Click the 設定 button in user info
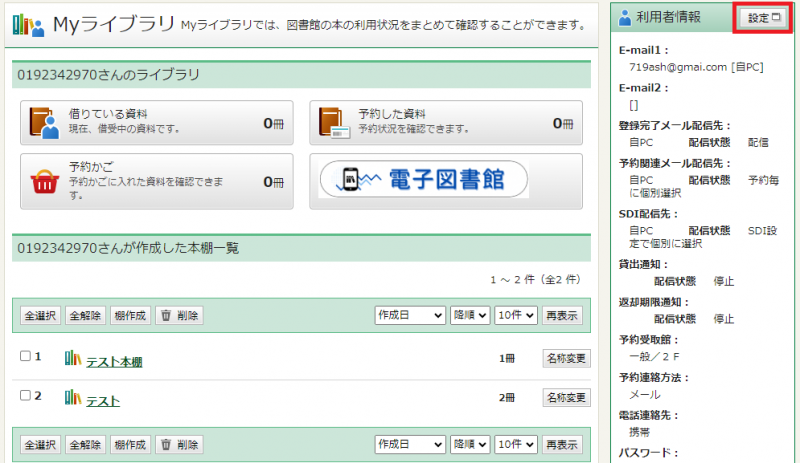Viewport: 800px width, 463px height. point(765,18)
